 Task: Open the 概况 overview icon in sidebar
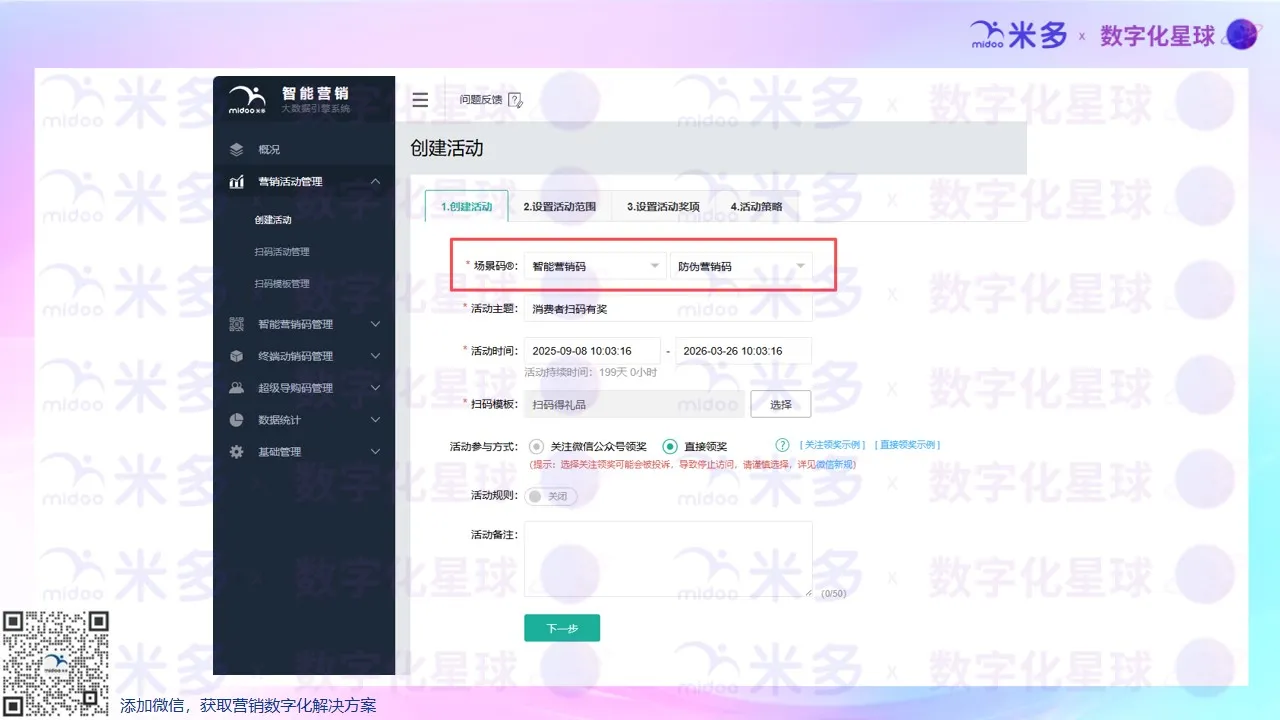coord(236,149)
